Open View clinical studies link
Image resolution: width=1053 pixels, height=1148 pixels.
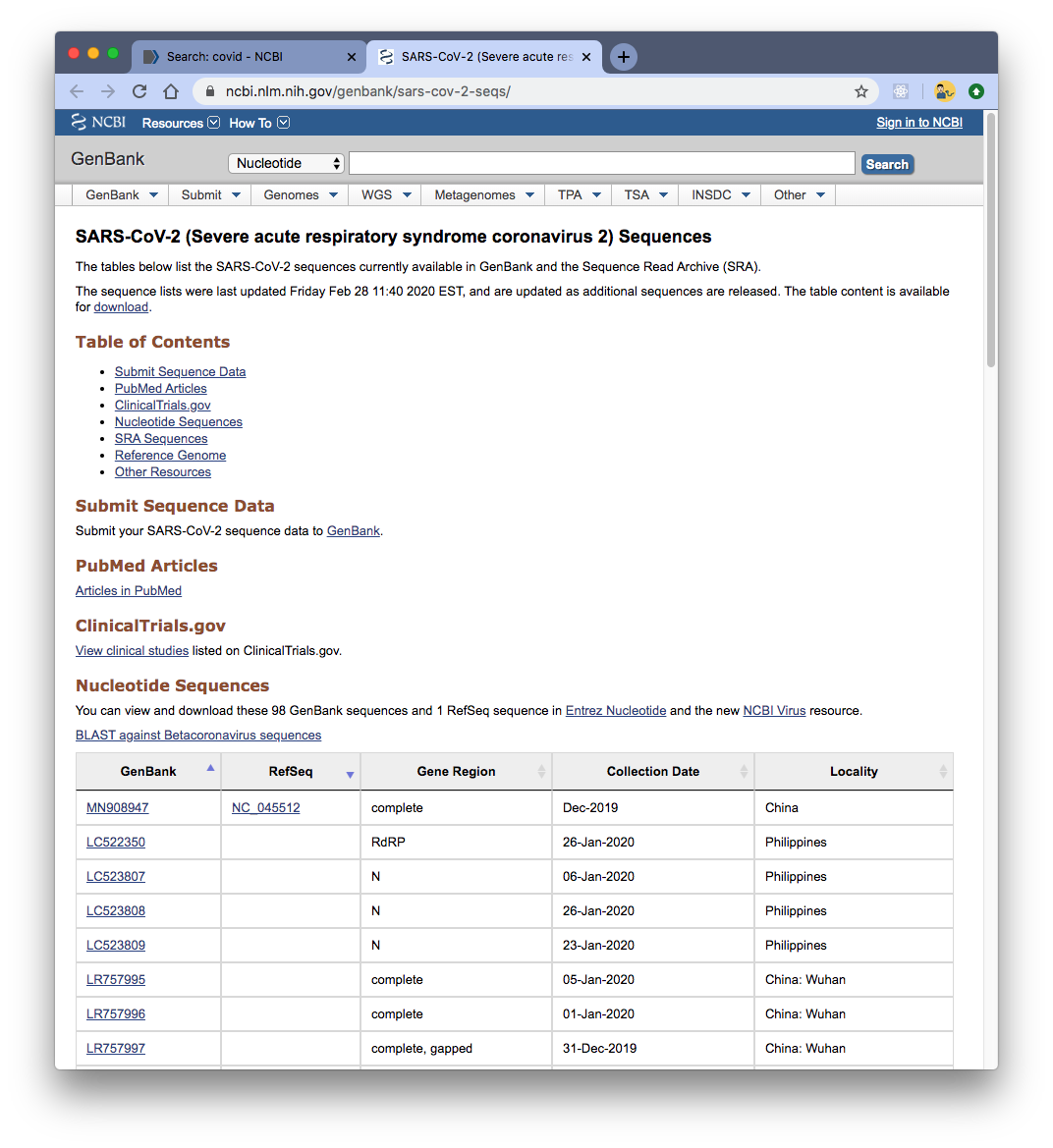132,651
